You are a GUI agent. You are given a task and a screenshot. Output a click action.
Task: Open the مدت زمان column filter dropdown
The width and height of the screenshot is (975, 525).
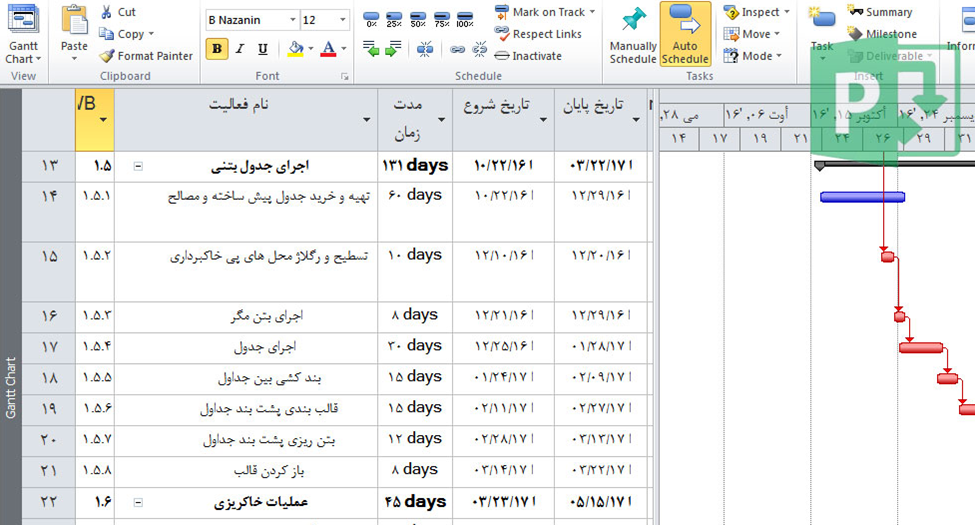(441, 119)
